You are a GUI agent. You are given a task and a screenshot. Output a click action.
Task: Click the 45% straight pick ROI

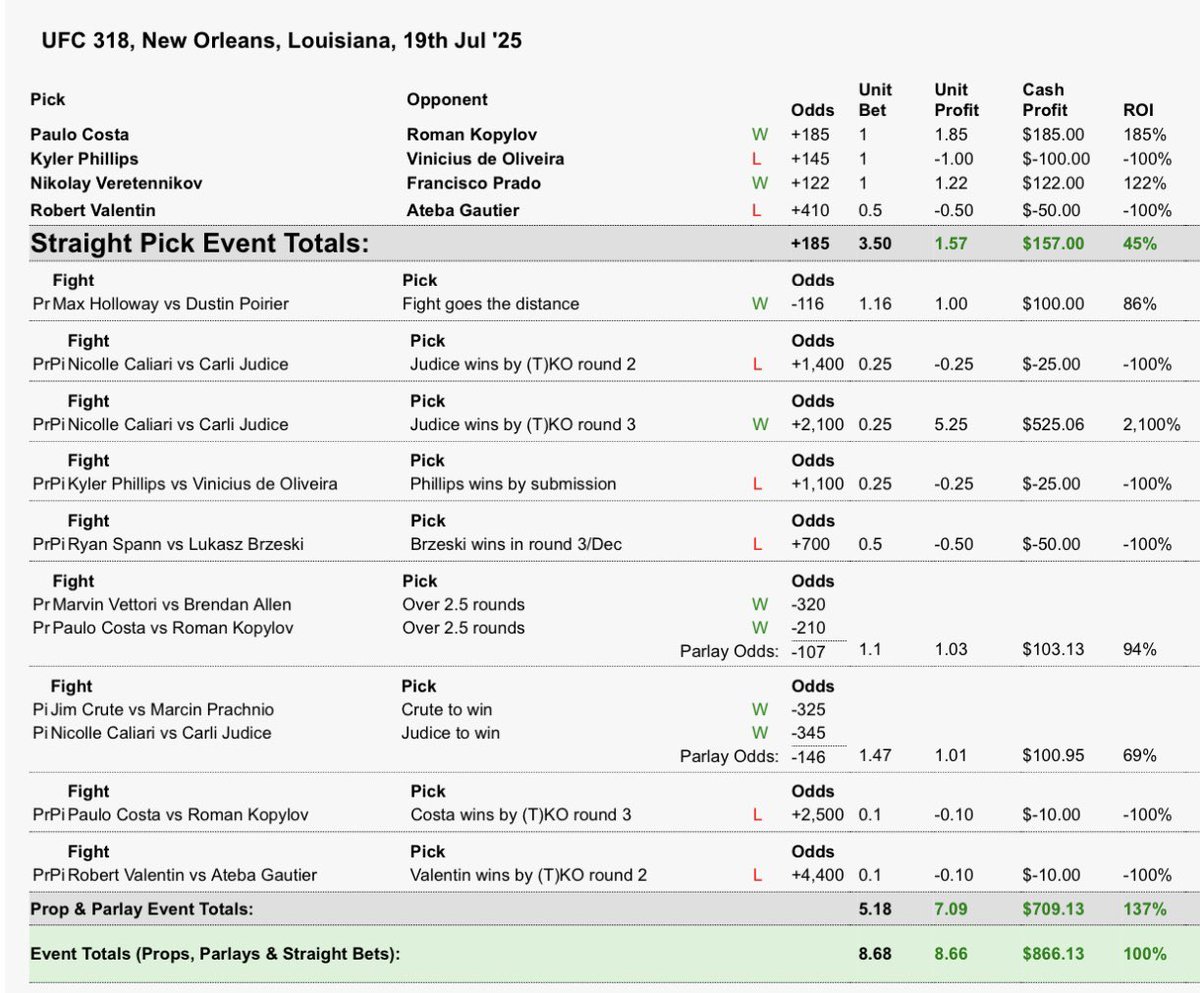(1140, 243)
